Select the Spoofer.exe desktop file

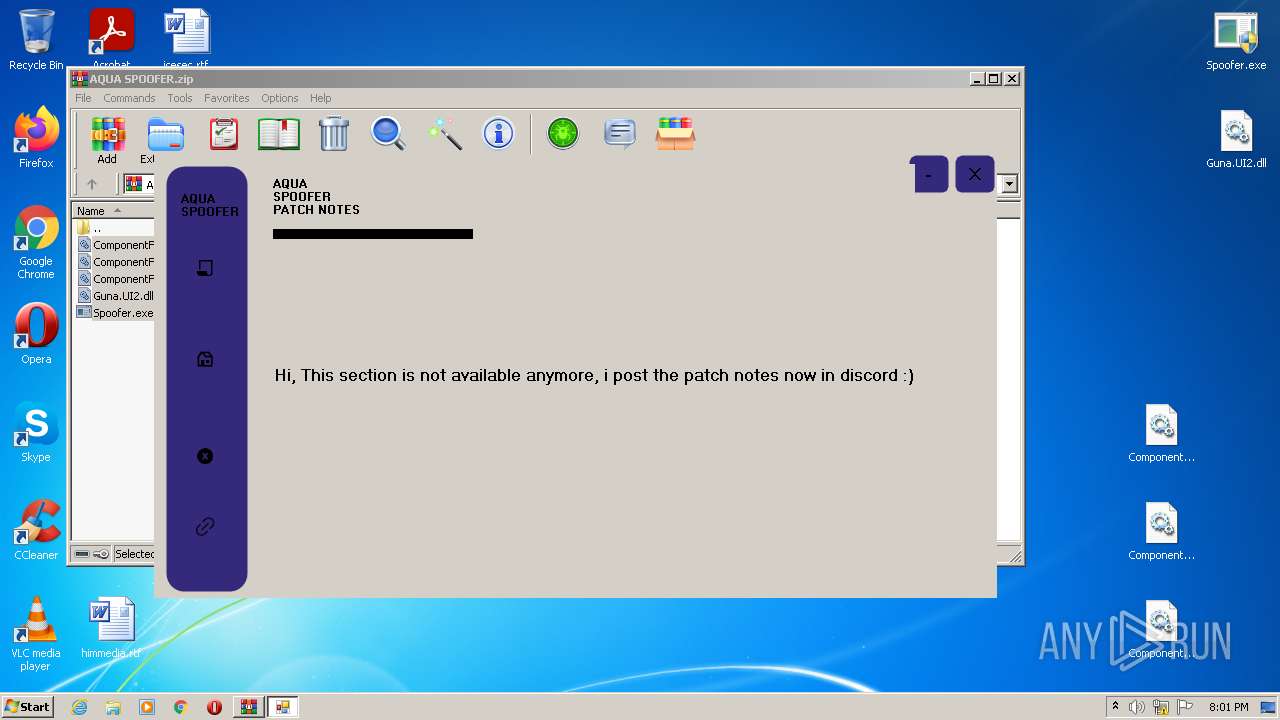1236,41
